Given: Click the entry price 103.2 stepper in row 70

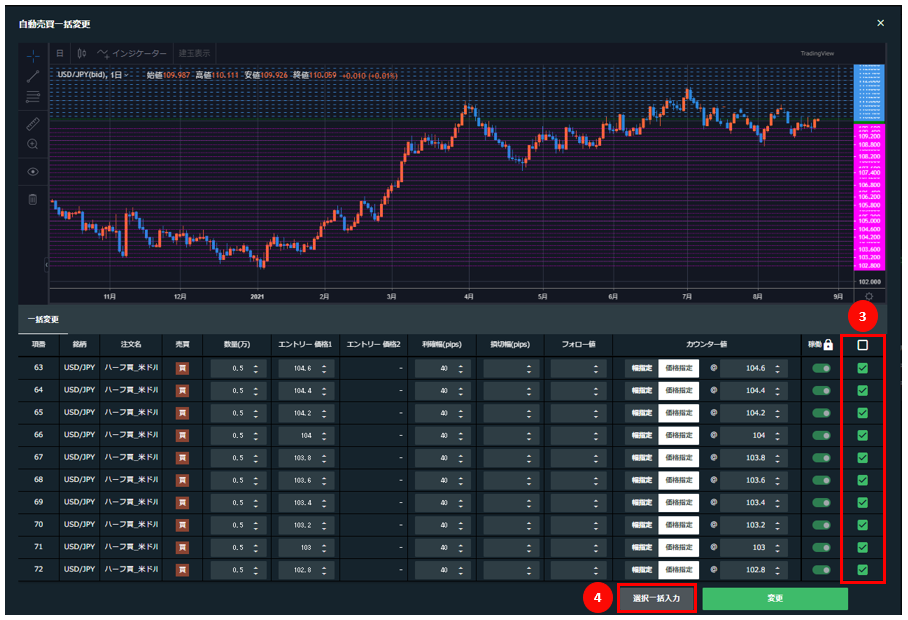Looking at the screenshot, I should coord(324,526).
